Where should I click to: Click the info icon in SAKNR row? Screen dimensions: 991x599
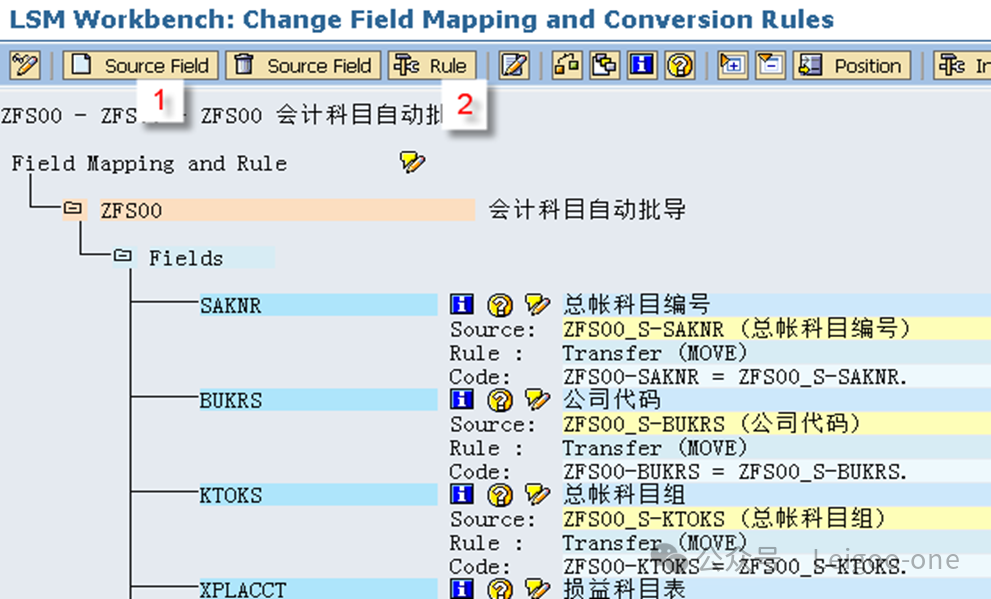click(x=461, y=306)
